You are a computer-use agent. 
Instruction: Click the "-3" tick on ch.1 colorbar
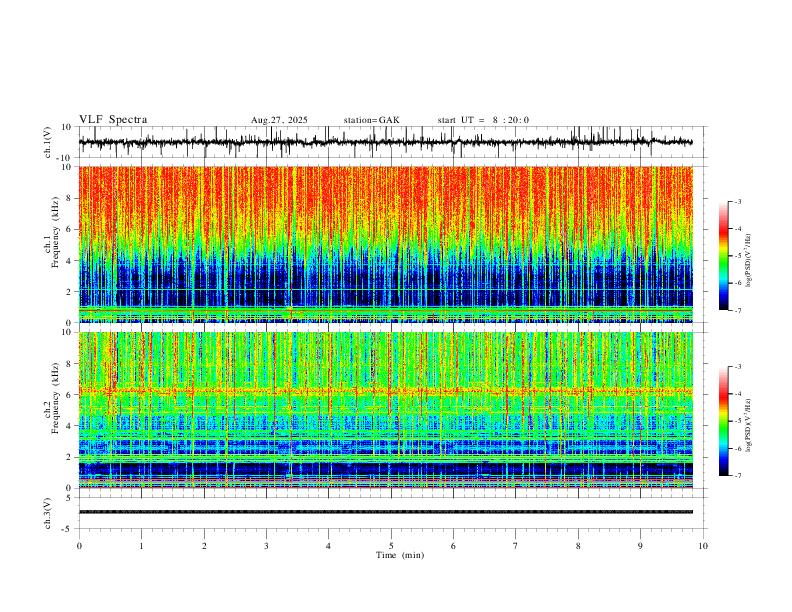[x=737, y=201]
